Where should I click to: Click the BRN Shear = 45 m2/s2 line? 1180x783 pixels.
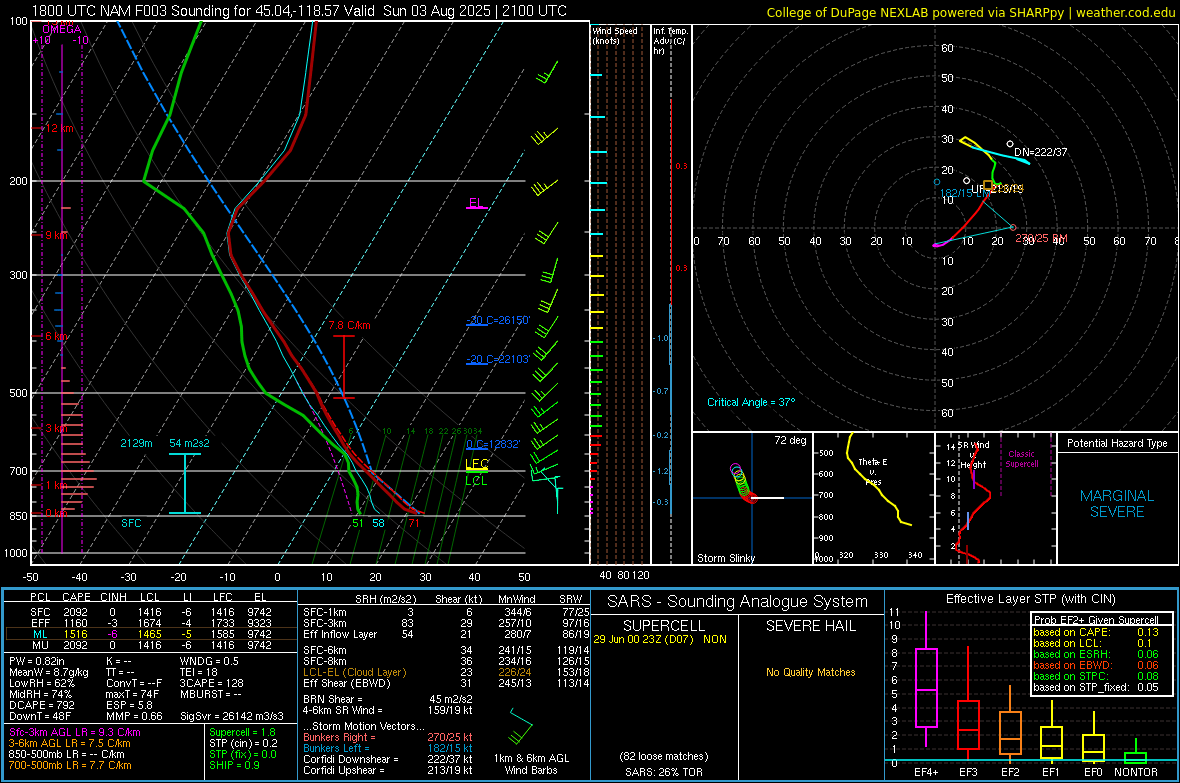pyautogui.click(x=388, y=699)
